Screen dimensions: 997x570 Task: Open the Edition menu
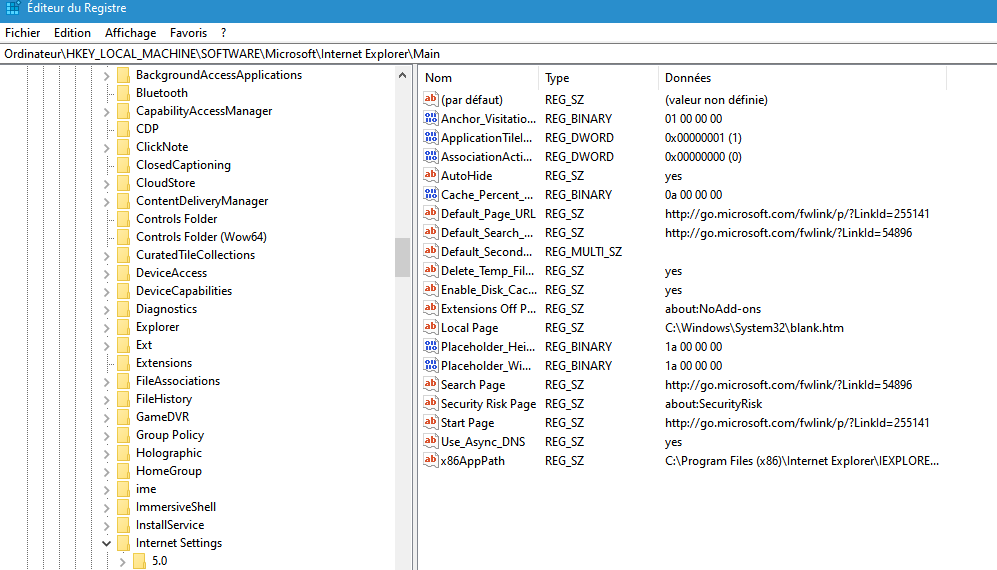72,32
